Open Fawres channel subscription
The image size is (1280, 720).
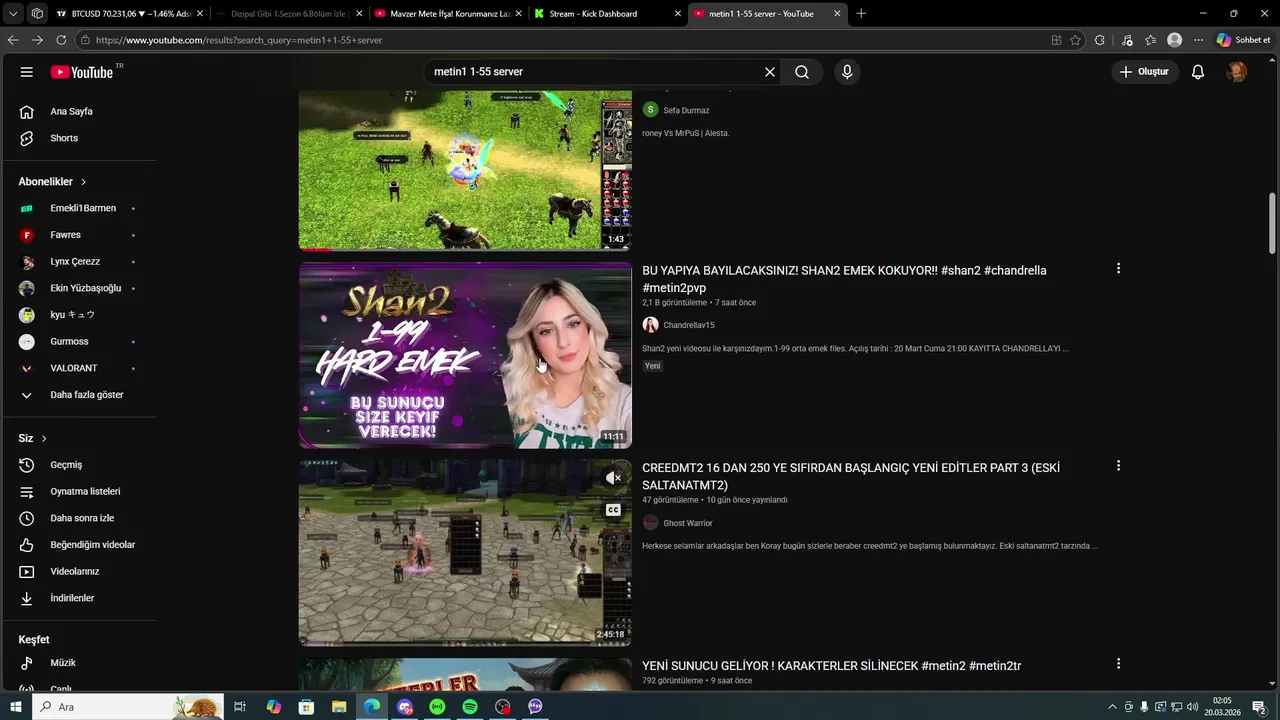pos(78,235)
